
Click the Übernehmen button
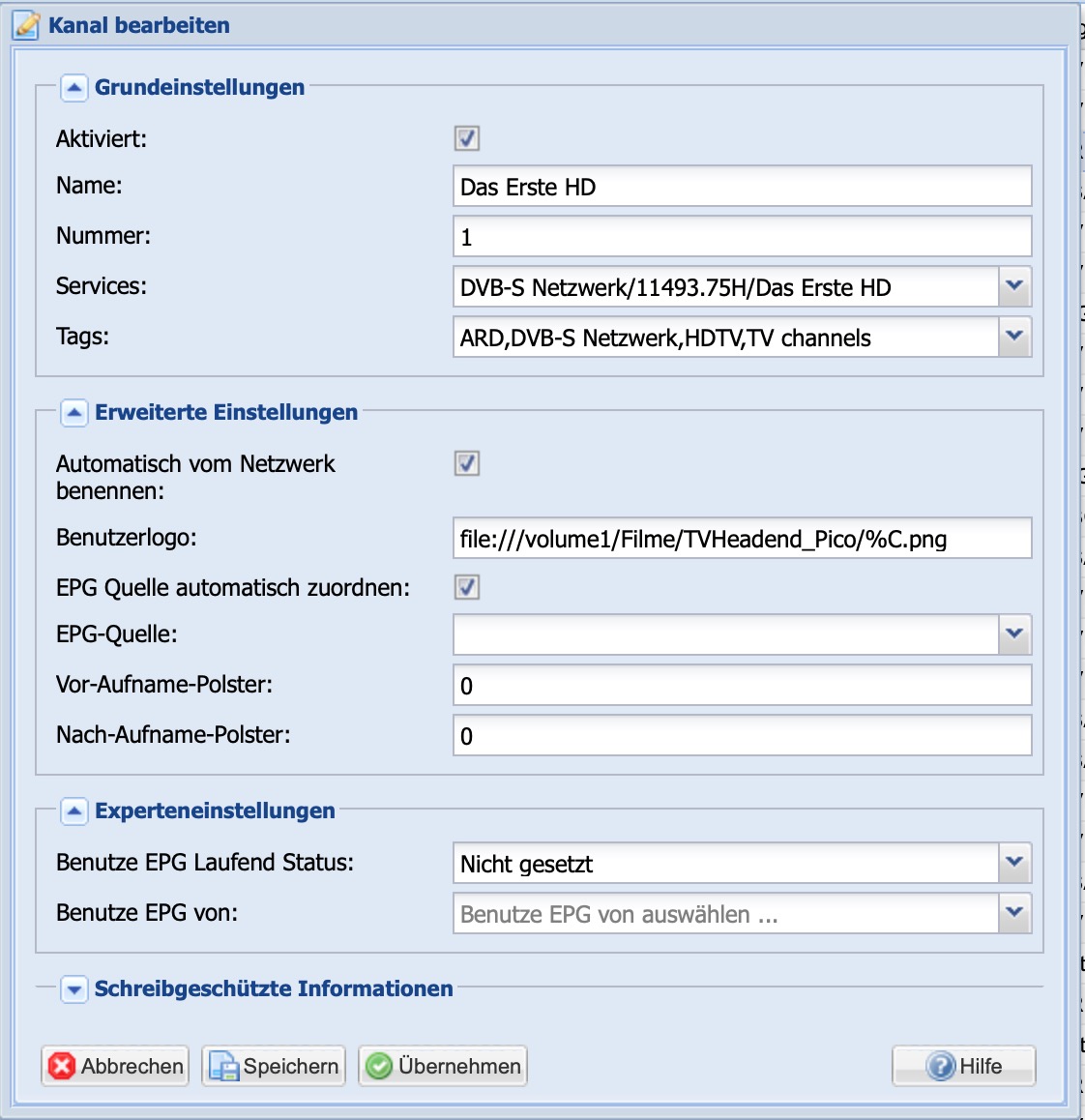point(443,1066)
